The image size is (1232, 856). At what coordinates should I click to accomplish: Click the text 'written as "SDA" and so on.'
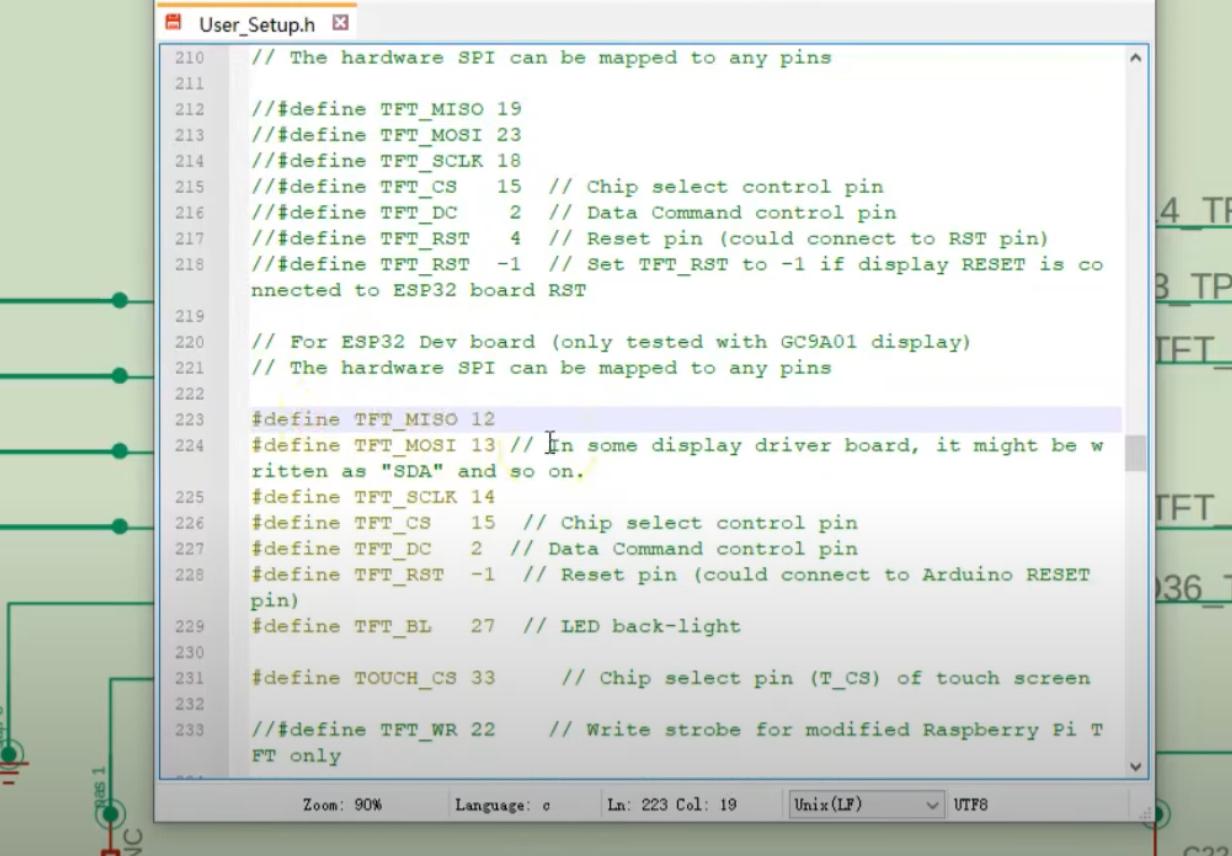pyautogui.click(x=417, y=471)
